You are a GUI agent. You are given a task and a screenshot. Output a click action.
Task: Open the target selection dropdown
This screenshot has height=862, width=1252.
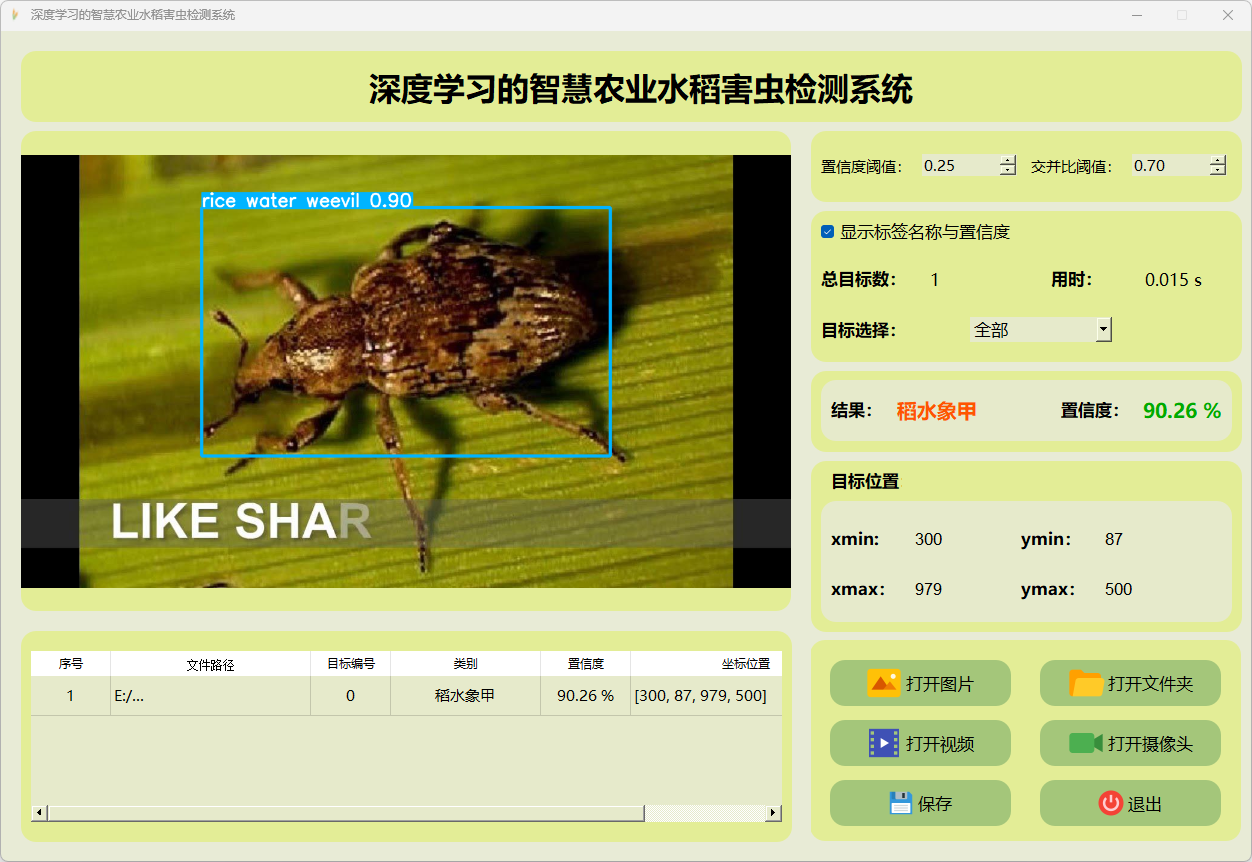(1103, 329)
